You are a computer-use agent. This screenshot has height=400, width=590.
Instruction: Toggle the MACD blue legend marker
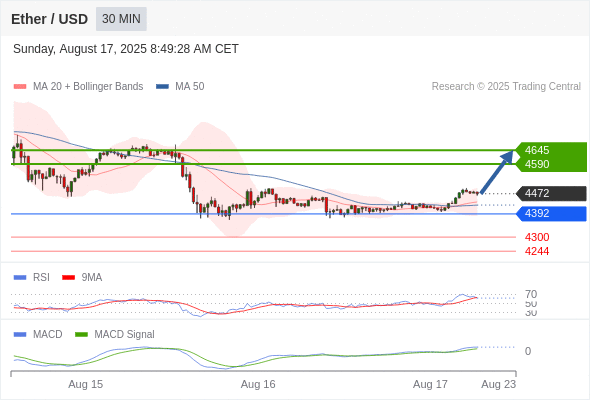20,335
